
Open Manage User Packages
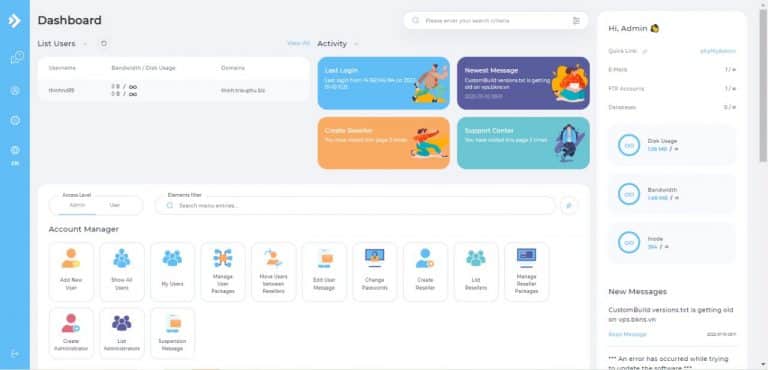coord(223,271)
